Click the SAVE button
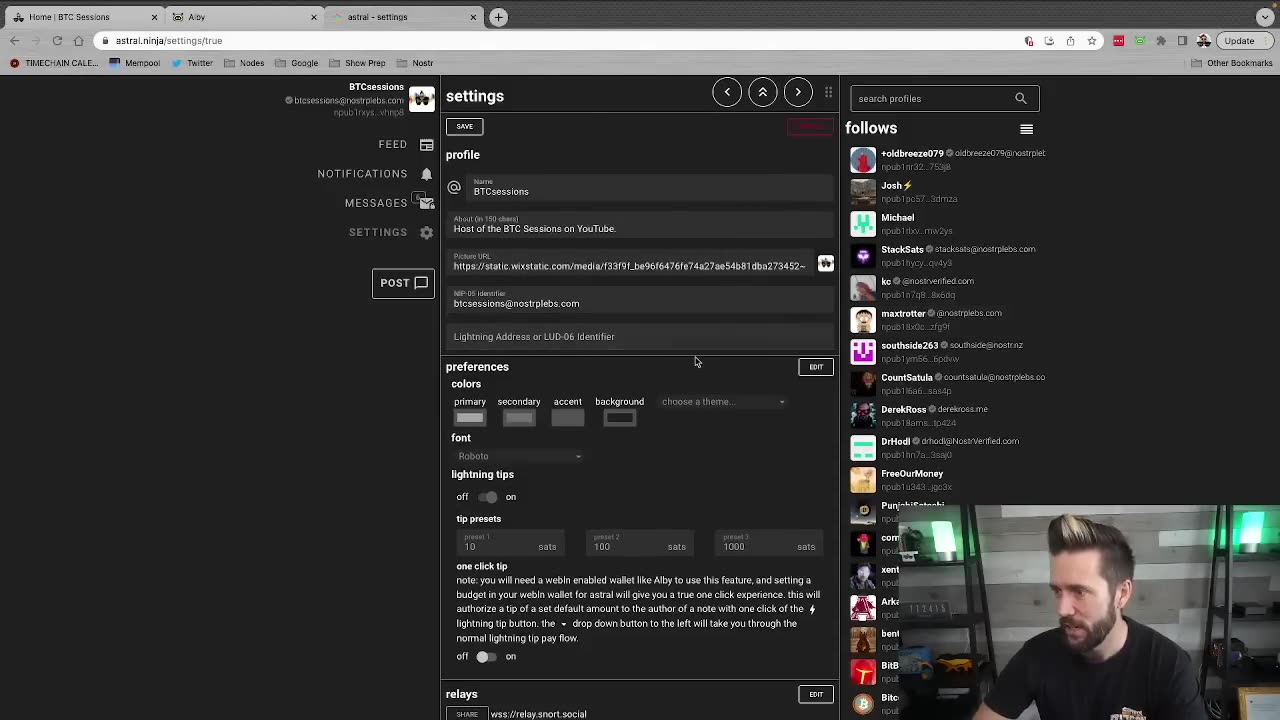The height and width of the screenshot is (720, 1280). [465, 126]
